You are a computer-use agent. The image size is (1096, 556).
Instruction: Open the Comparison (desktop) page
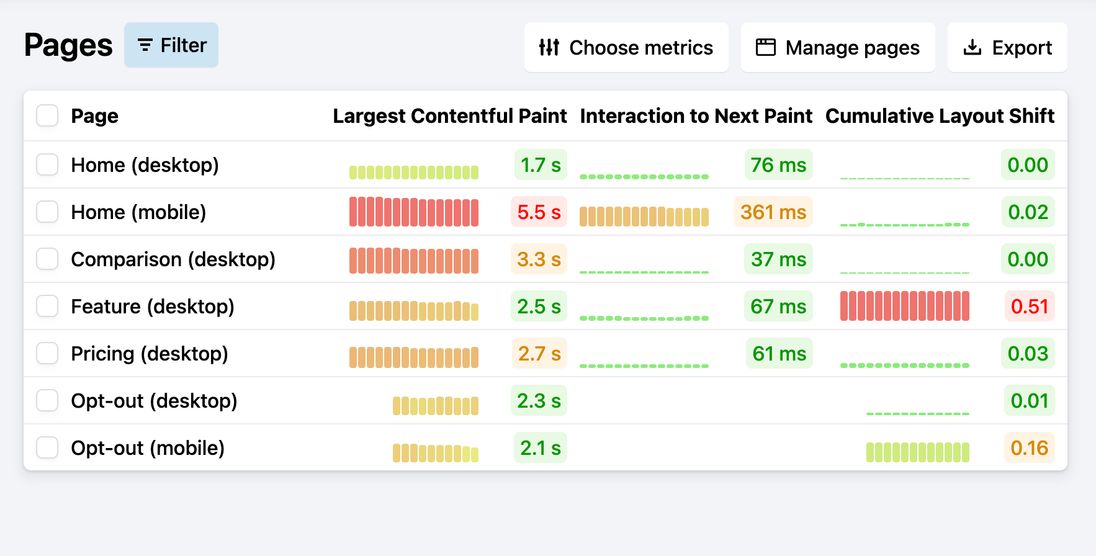[173, 259]
